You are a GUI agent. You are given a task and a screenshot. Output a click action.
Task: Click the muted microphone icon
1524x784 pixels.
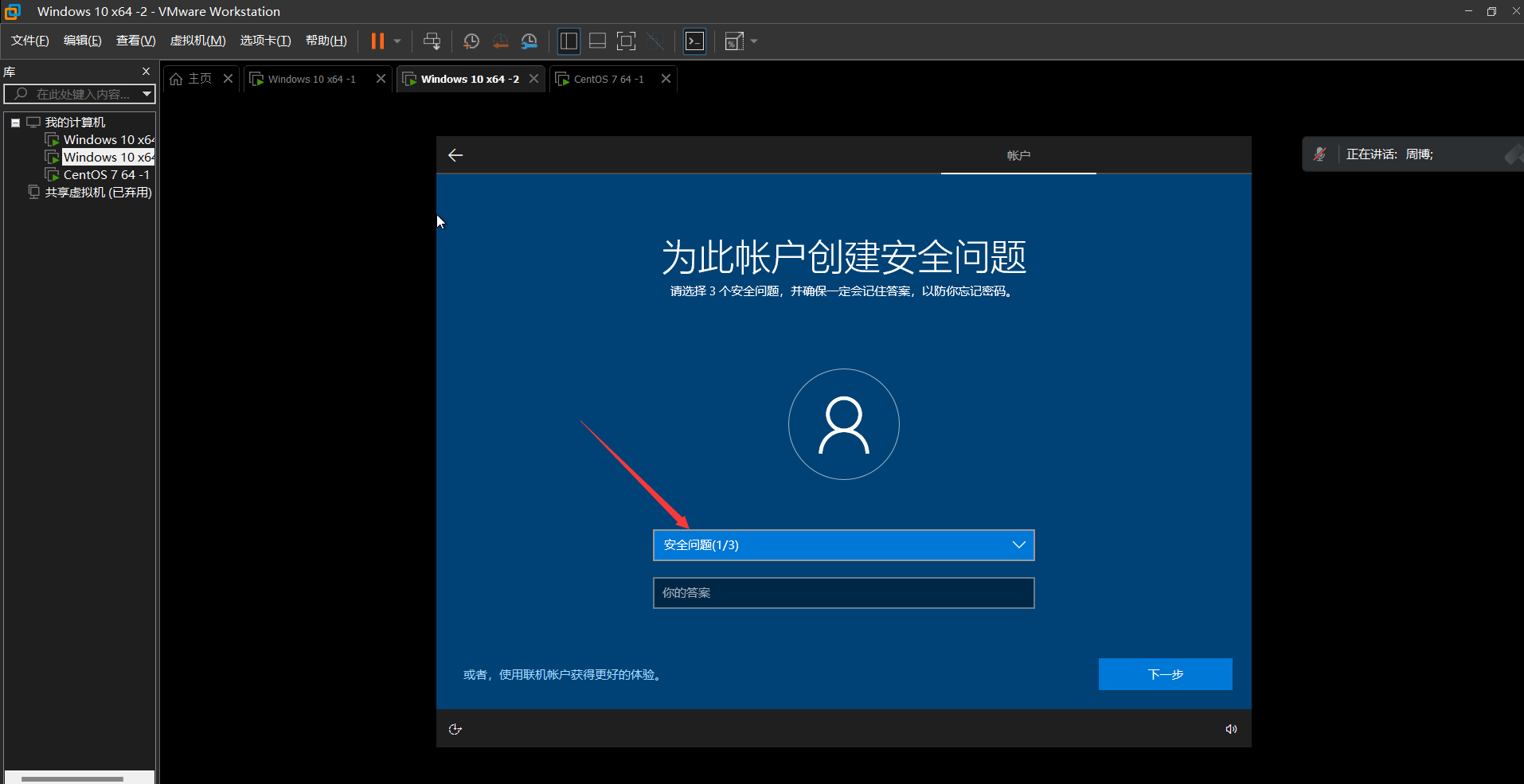[1320, 154]
